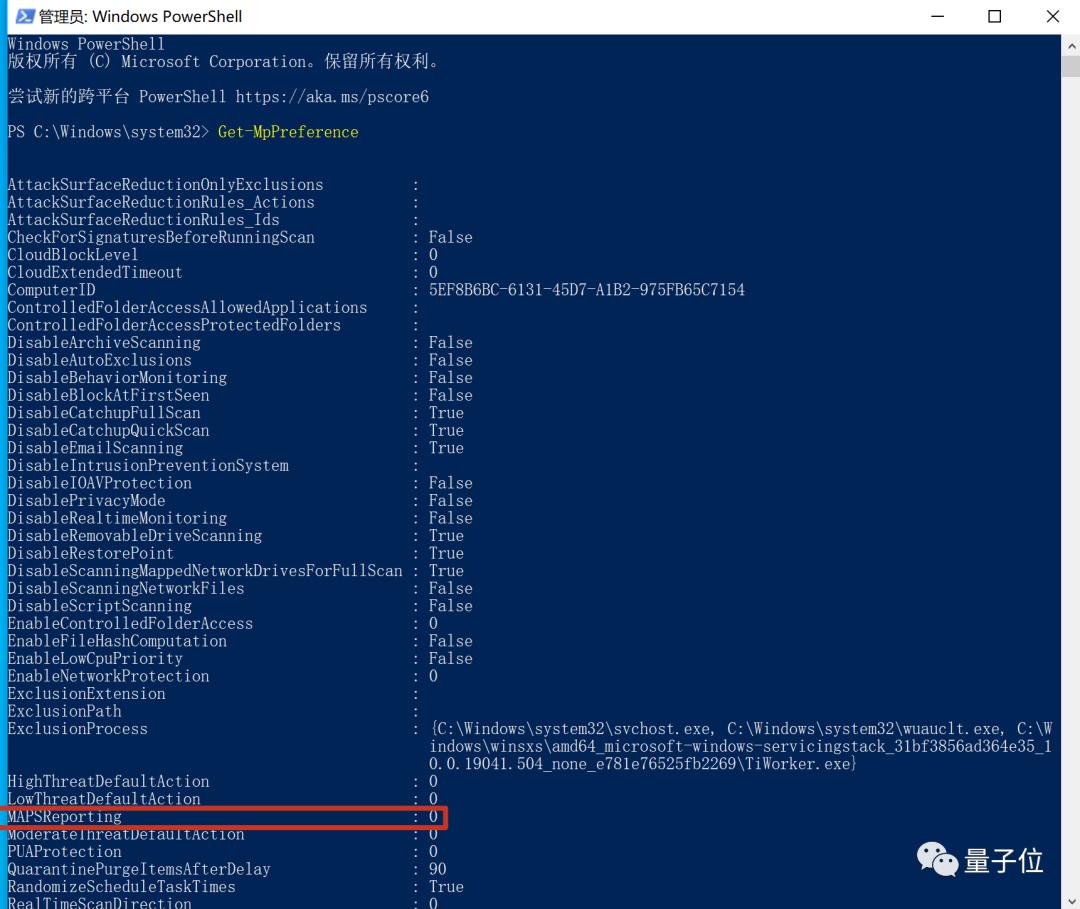Click the DisableScriptScanning property

[100, 606]
